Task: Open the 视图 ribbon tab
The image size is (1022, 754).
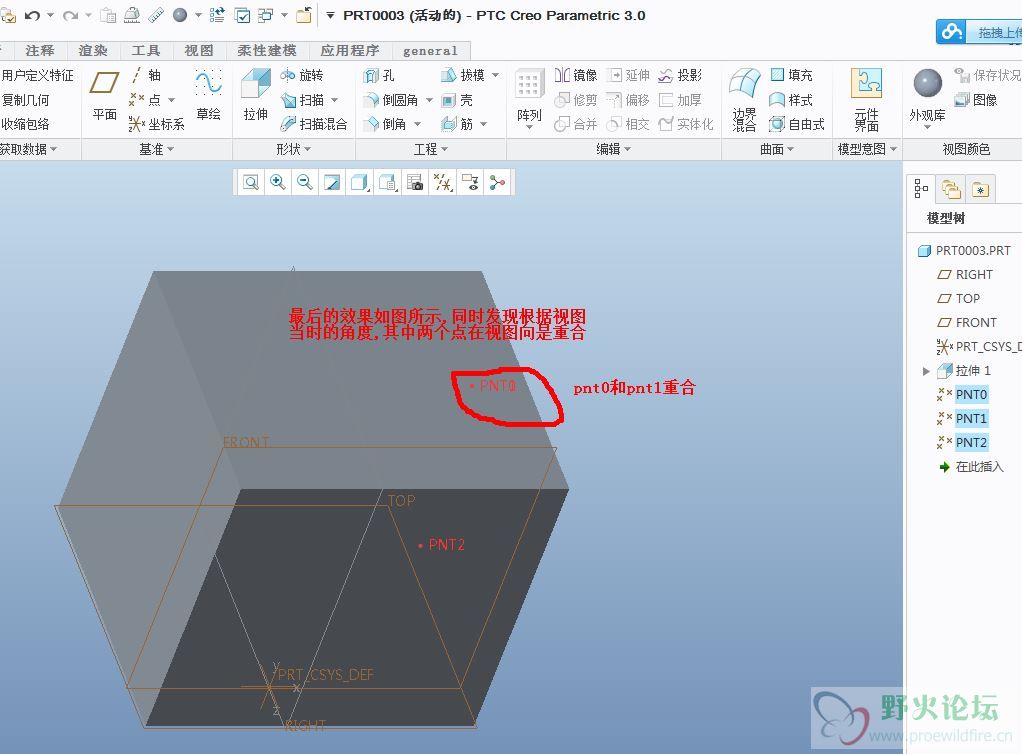Action: 199,50
